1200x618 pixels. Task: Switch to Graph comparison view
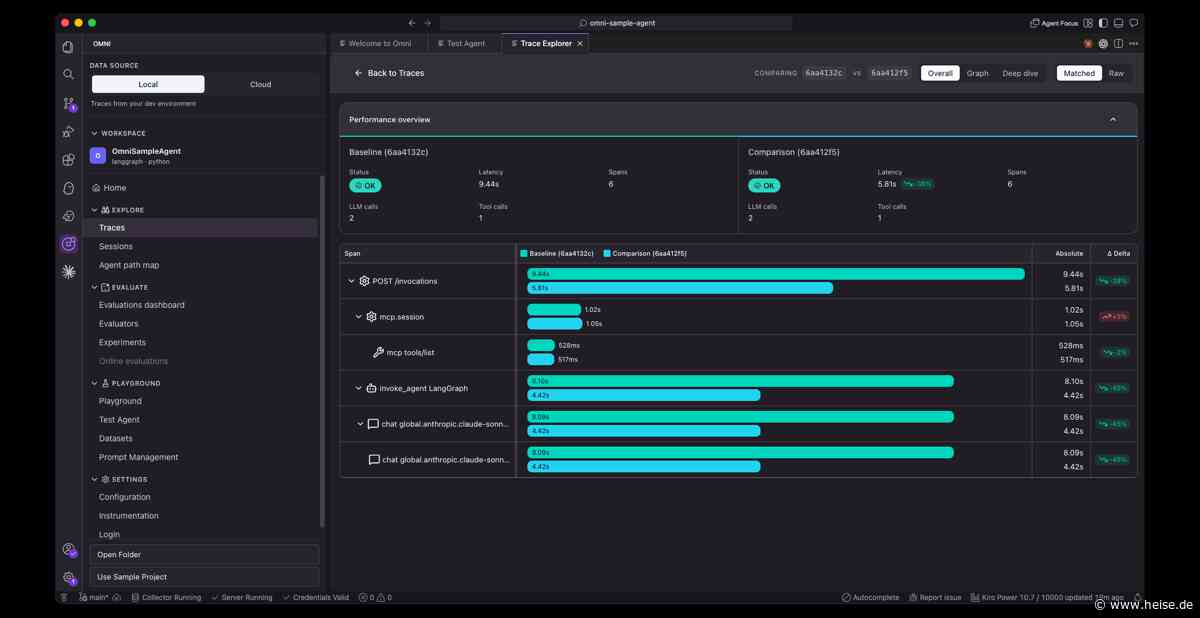pyautogui.click(x=978, y=73)
